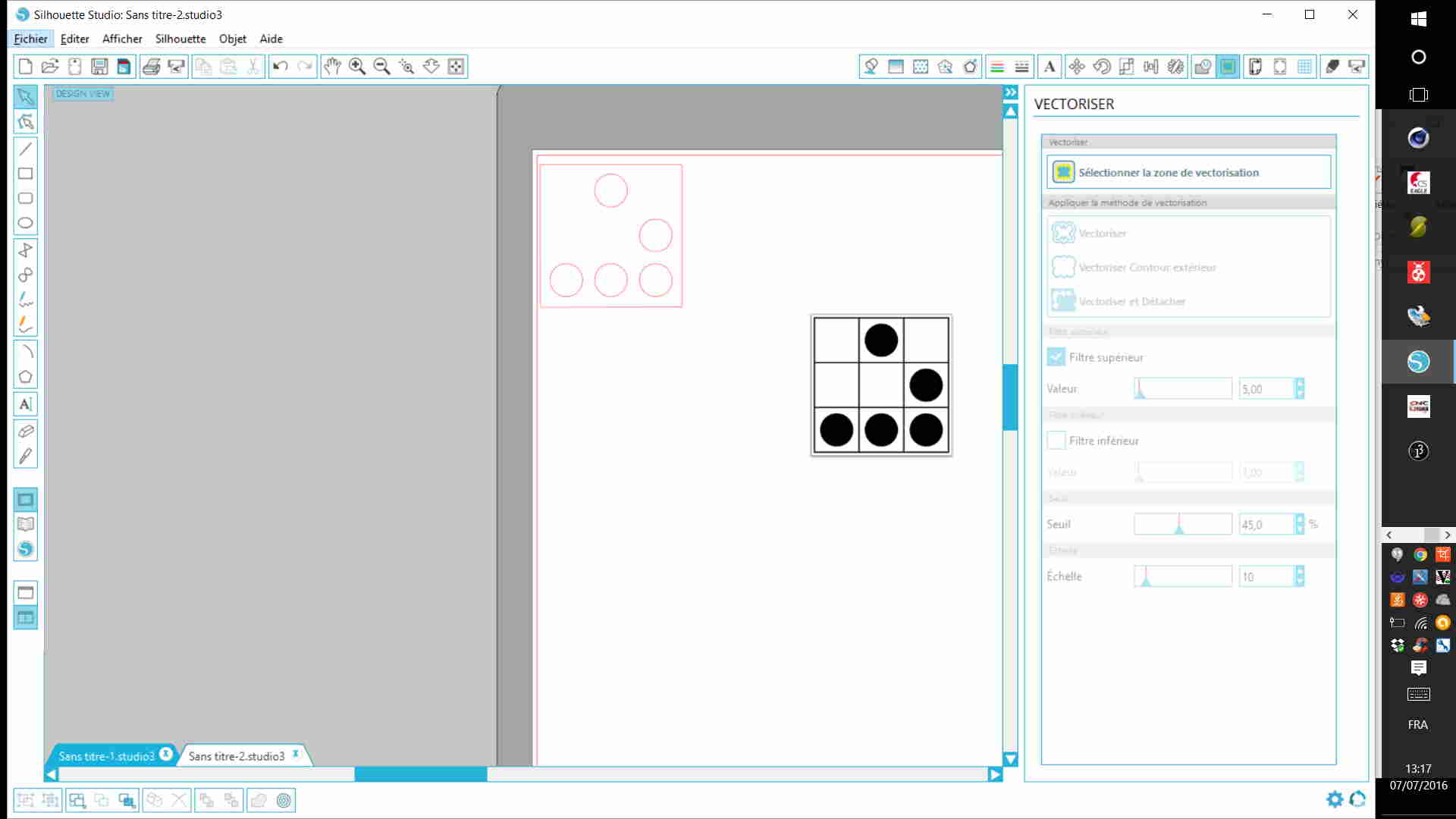Open the Text Style panel icon
Image resolution: width=1456 pixels, height=819 pixels.
[1050, 67]
